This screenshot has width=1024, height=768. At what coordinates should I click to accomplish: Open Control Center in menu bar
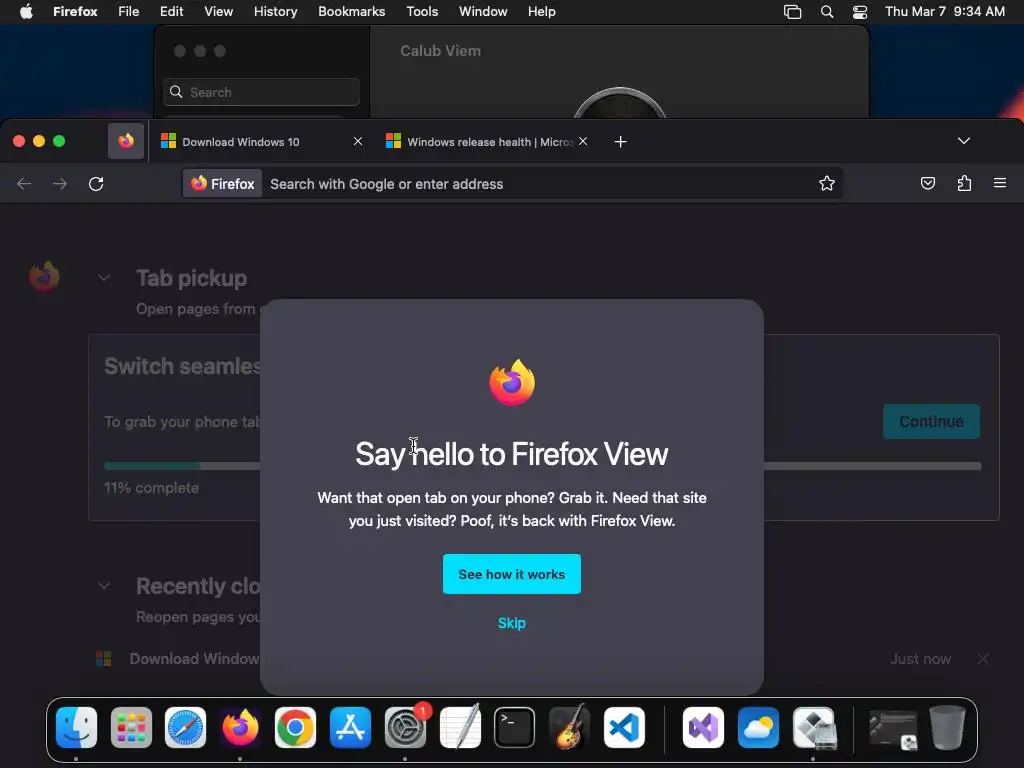(860, 12)
